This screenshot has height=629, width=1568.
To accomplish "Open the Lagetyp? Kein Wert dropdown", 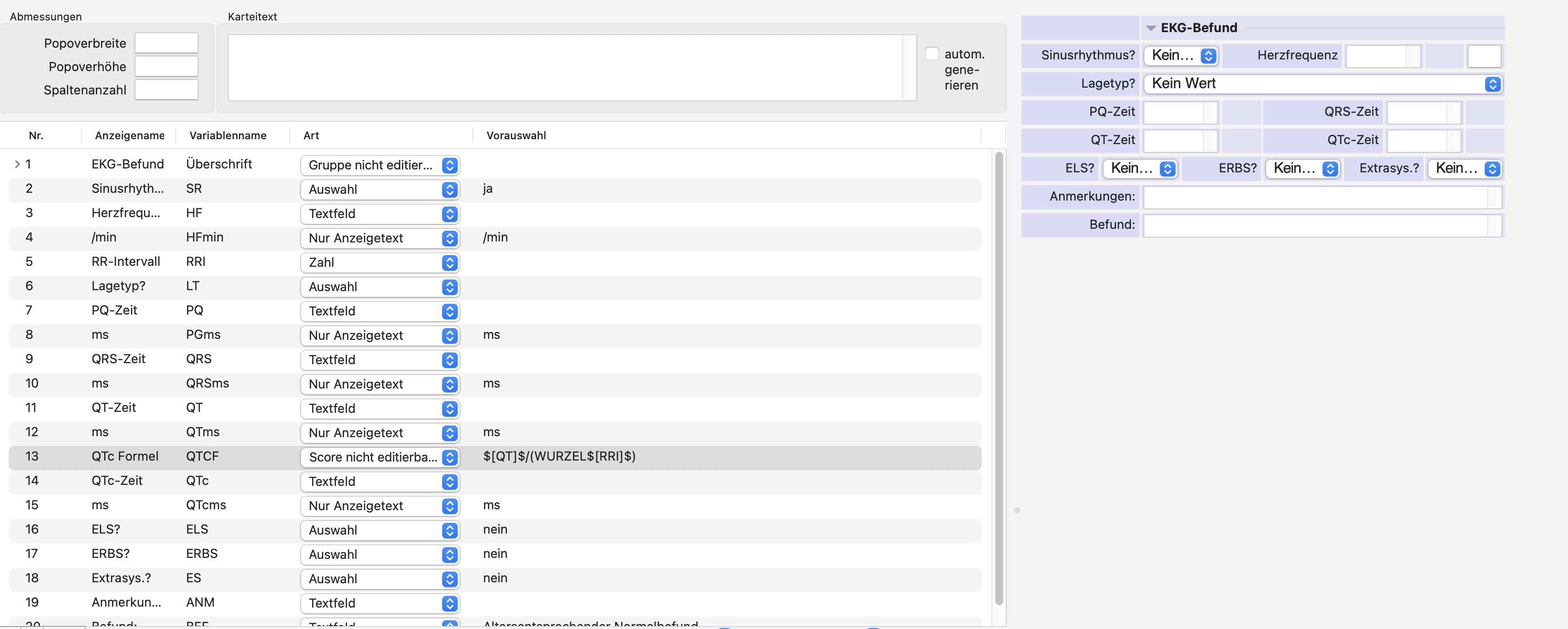I will tap(1323, 84).
